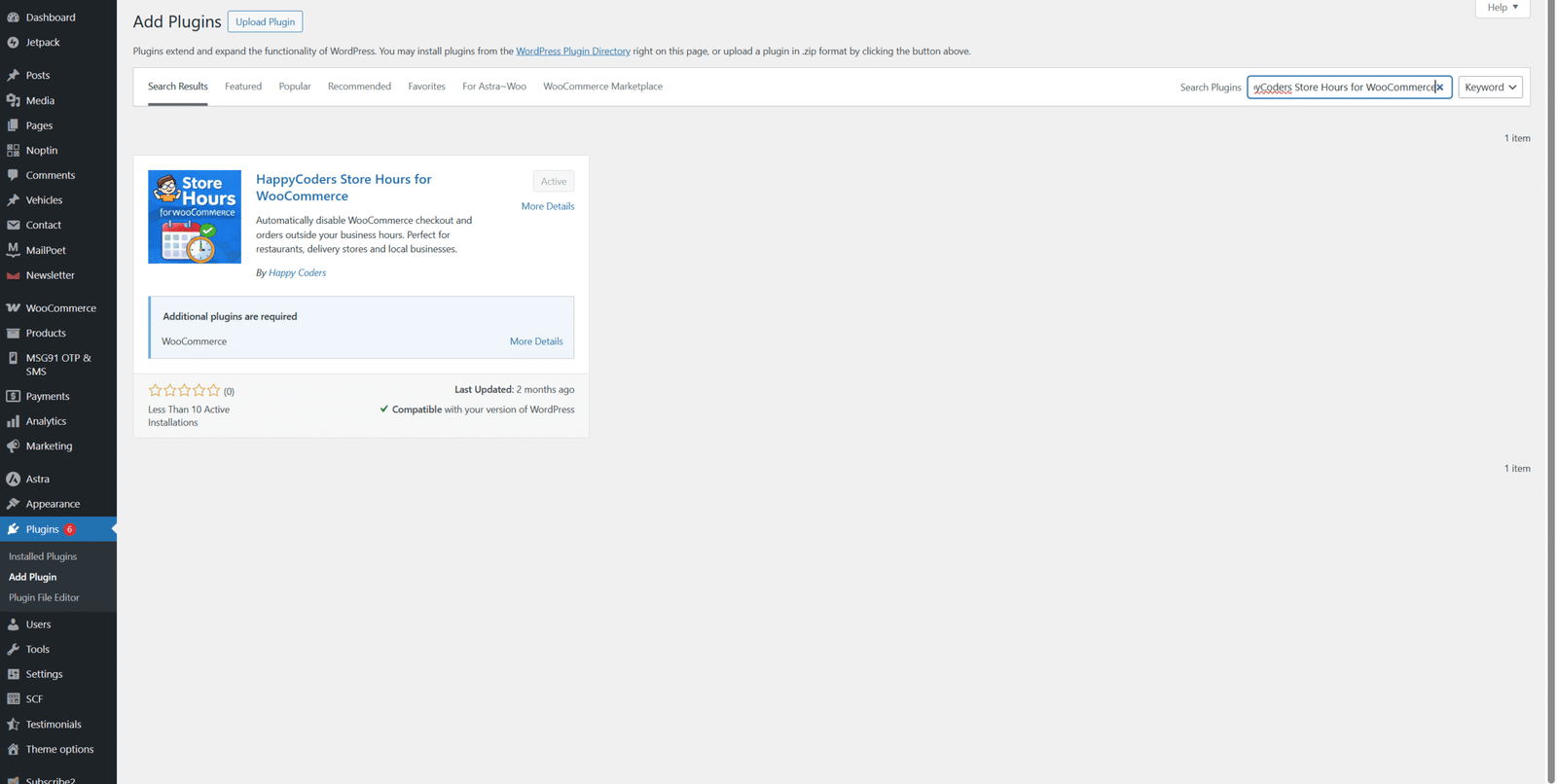The width and height of the screenshot is (1557, 784).
Task: Click the WooCommerce icon in sidebar
Action: click(x=13, y=308)
